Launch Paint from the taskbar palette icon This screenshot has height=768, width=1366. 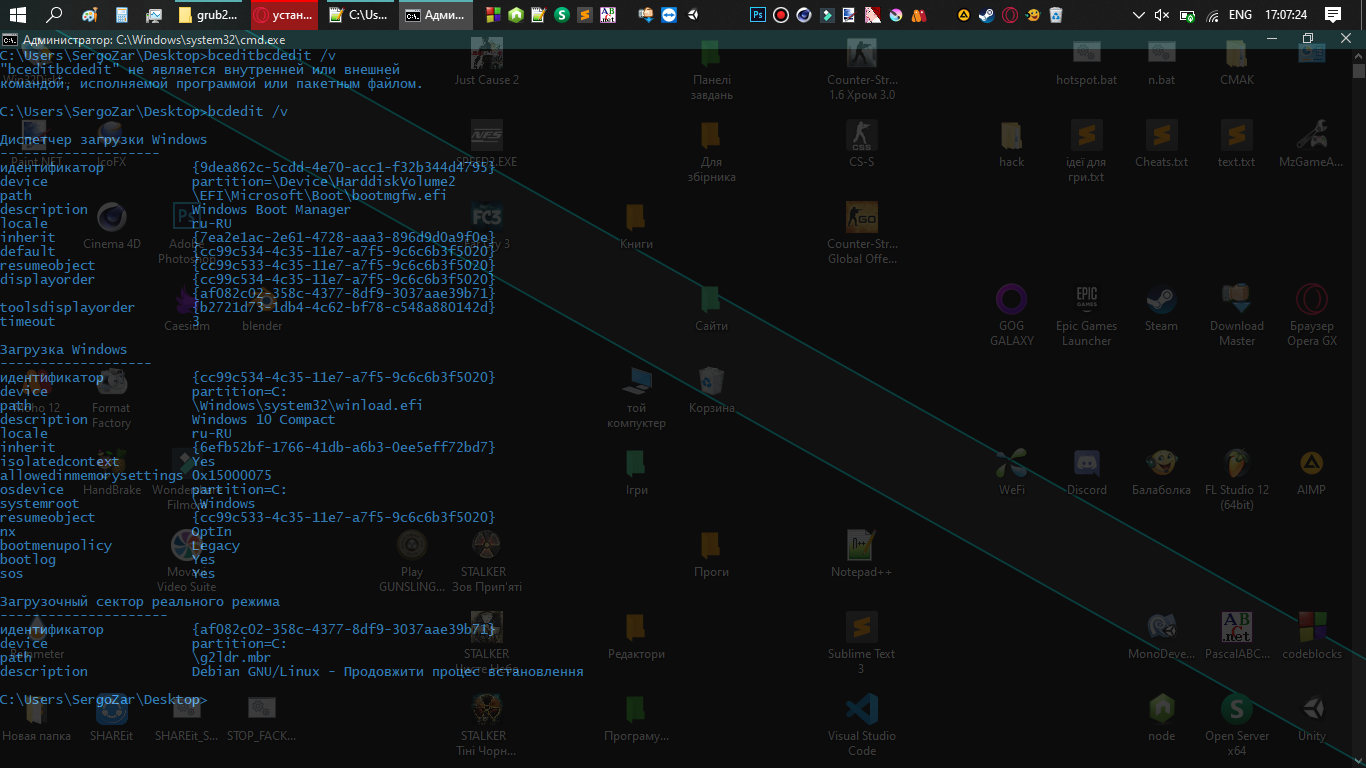pyautogui.click(x=90, y=15)
